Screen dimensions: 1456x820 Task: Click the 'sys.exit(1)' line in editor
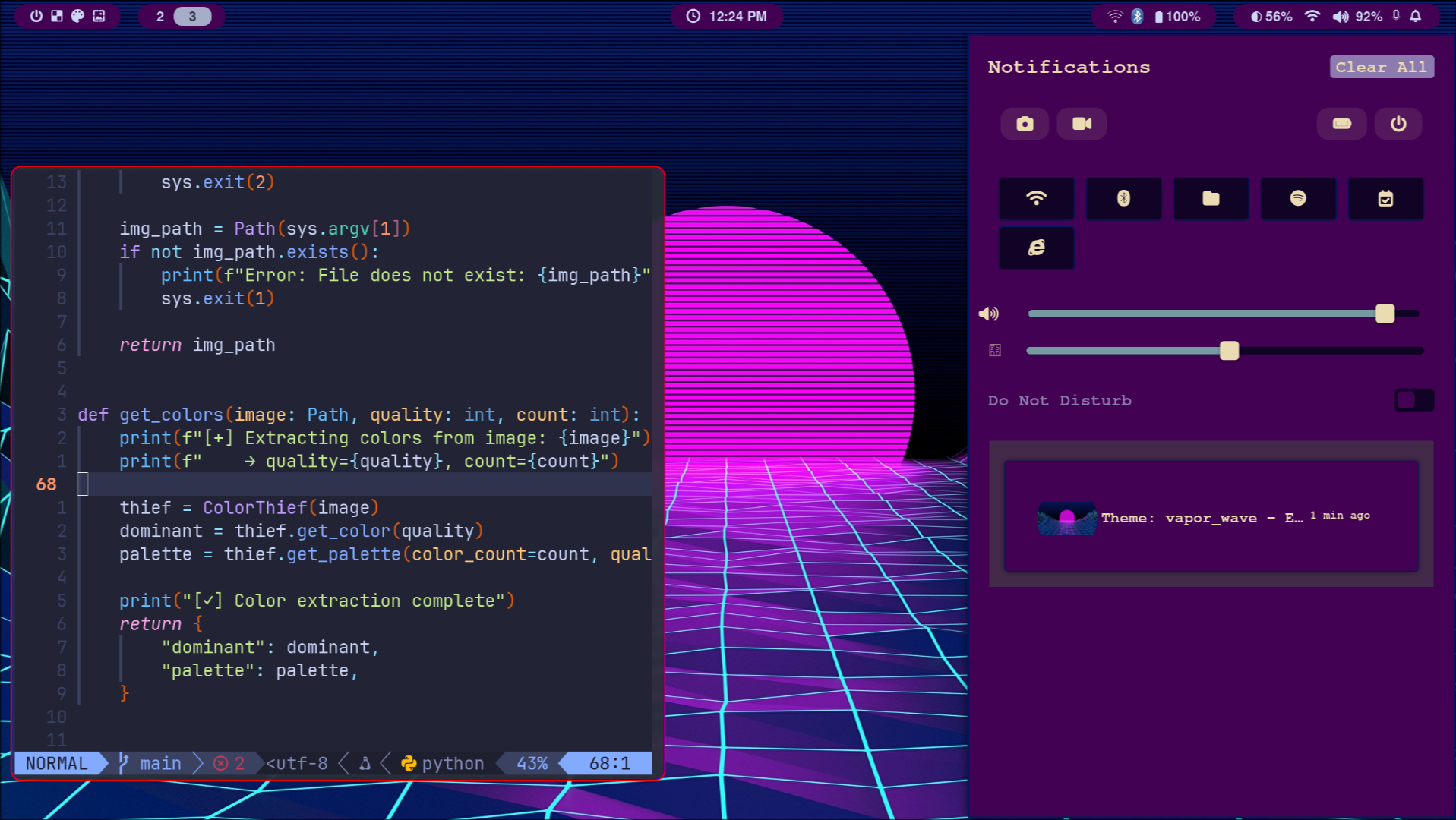click(x=217, y=298)
